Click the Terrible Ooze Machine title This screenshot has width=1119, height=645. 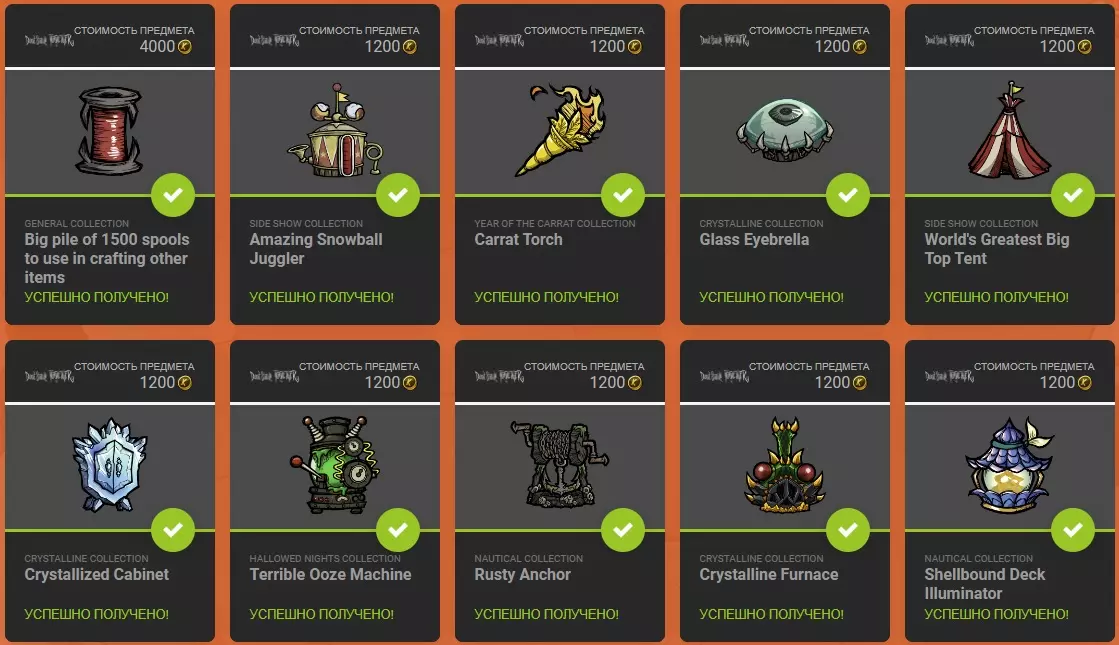pyautogui.click(x=330, y=574)
